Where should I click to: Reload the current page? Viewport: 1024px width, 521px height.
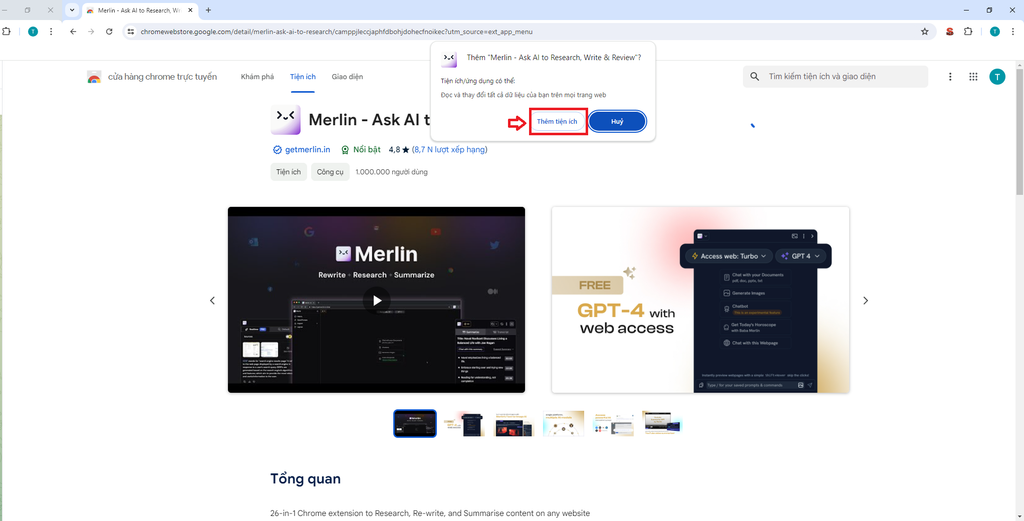coord(109,31)
